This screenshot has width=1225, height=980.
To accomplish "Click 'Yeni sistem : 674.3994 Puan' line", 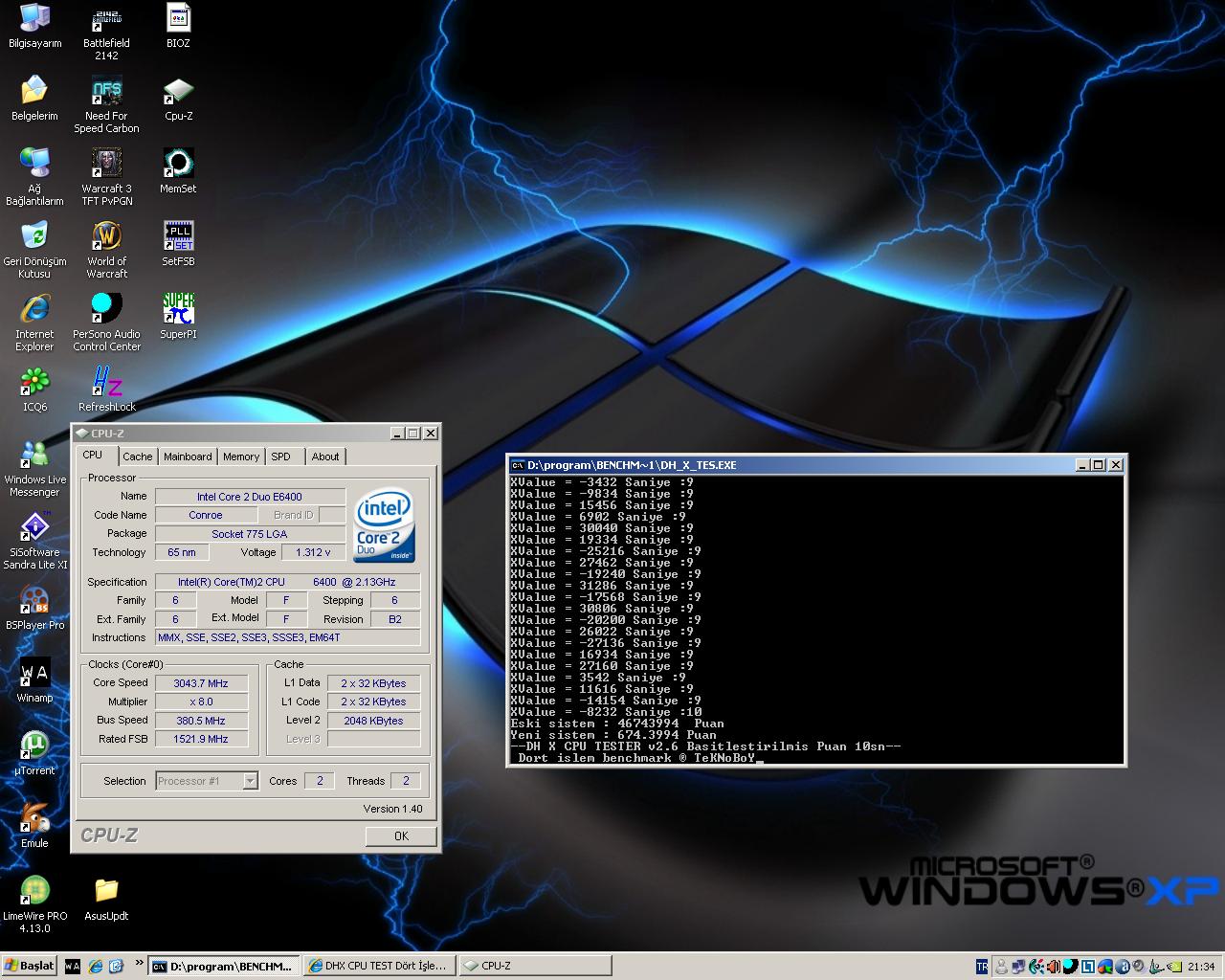I will [613, 735].
